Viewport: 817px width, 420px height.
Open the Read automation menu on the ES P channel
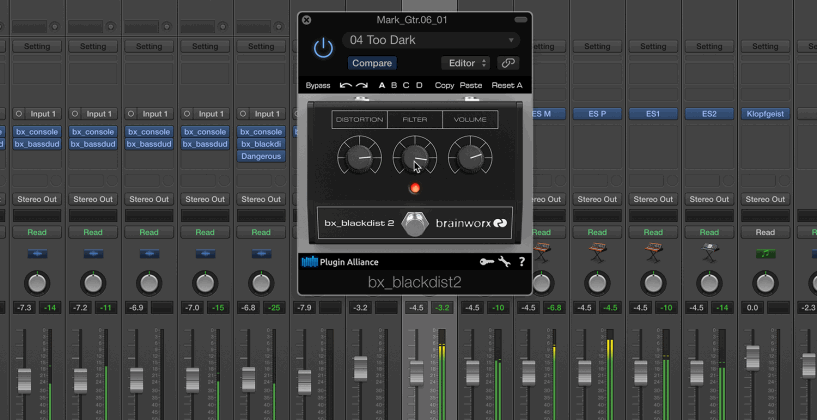(x=597, y=232)
